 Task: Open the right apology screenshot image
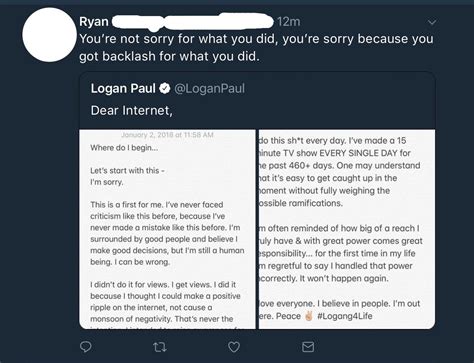(x=347, y=229)
